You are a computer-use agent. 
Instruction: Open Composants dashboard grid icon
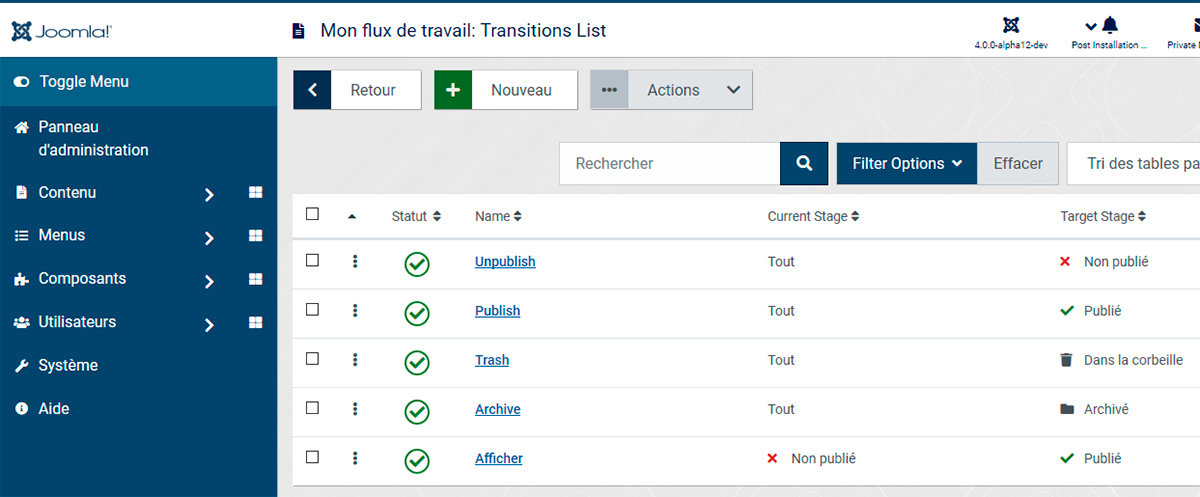(x=255, y=279)
